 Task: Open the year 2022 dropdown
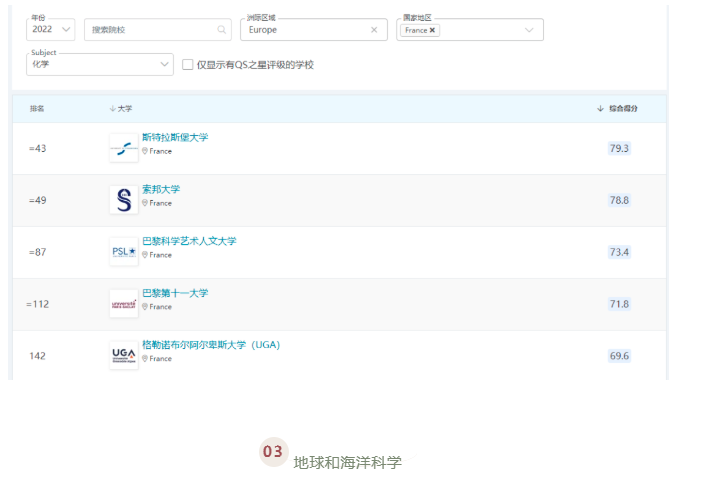51,30
